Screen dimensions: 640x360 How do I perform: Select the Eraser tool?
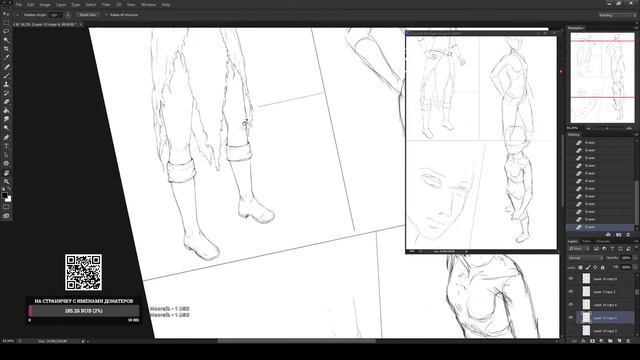point(6,102)
